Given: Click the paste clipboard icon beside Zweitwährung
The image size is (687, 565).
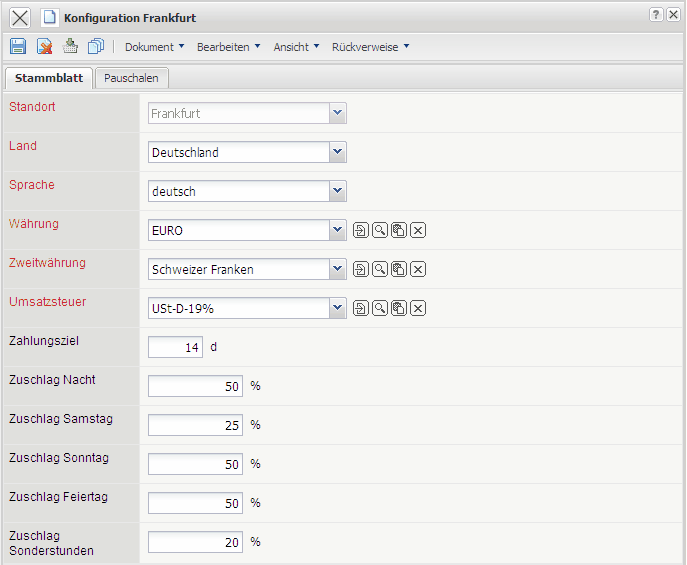Looking at the screenshot, I should 399,269.
